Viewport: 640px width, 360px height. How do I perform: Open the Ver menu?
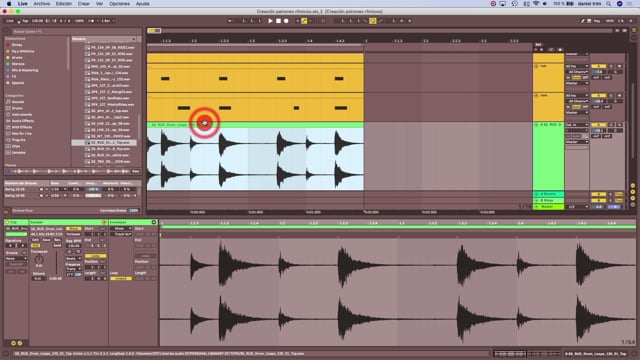99,4
